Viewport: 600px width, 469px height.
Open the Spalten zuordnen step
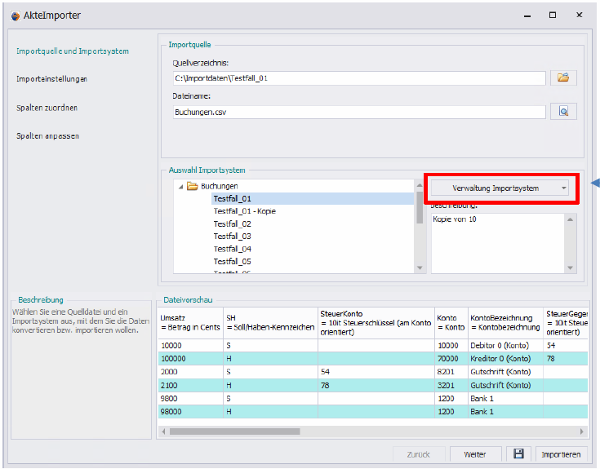point(47,108)
